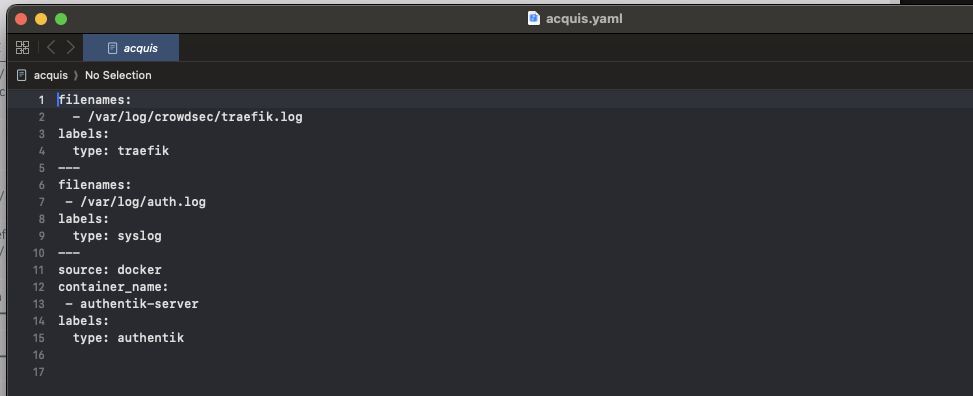
Task: Open the acquis breadcrumb item
Action: point(50,75)
